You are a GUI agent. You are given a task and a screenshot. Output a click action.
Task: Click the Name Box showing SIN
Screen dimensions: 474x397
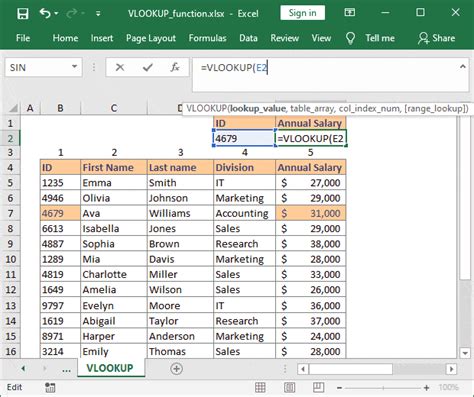(x=38, y=67)
